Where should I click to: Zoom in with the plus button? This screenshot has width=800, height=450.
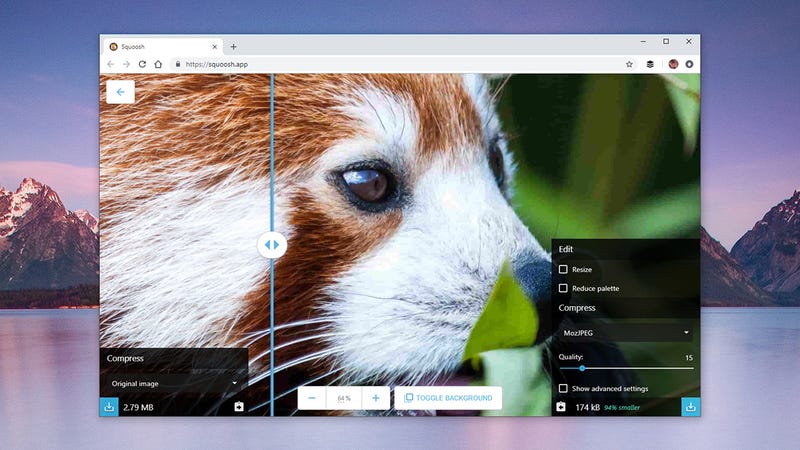(x=376, y=398)
